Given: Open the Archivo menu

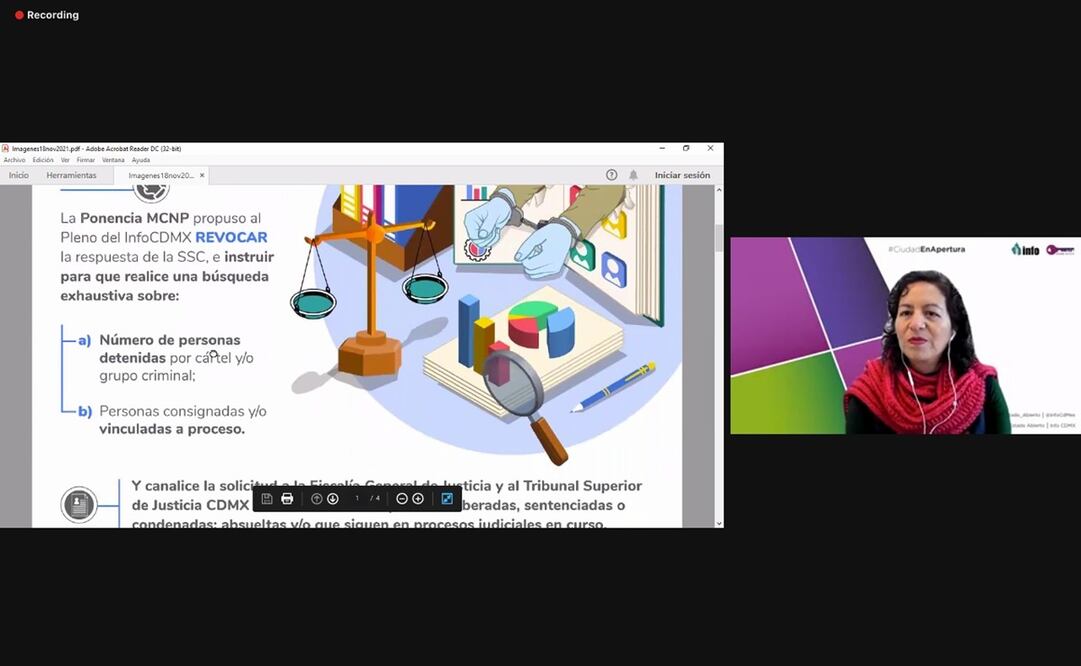Looking at the screenshot, I should 14,160.
